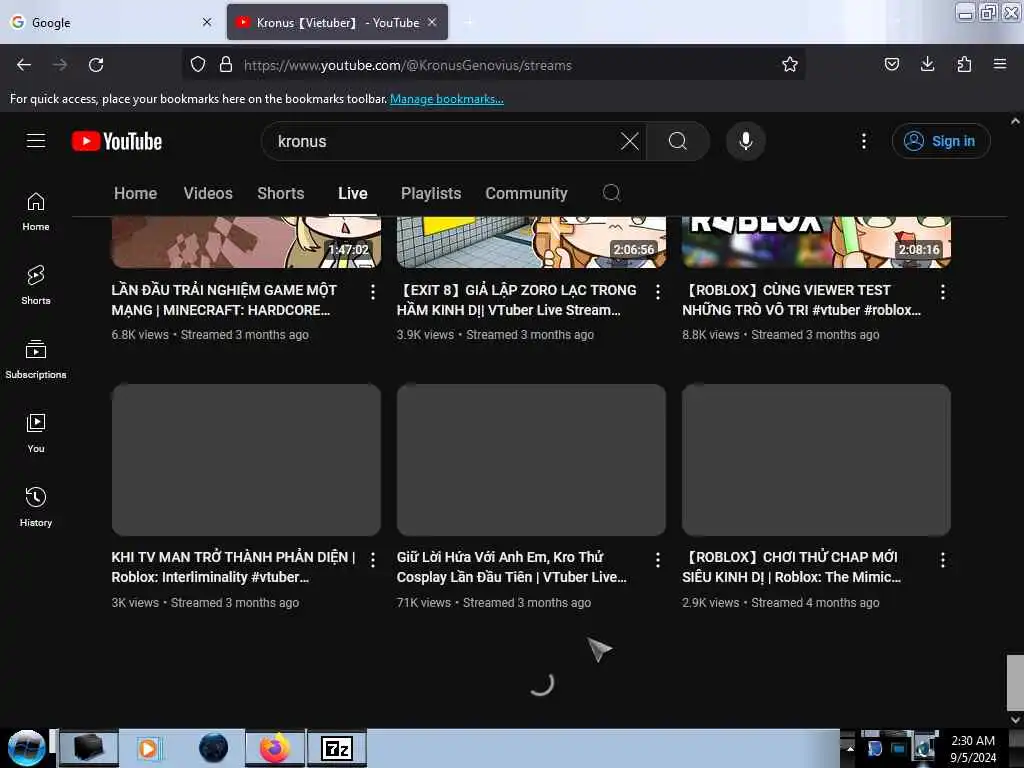Go back in browser history

(24, 65)
